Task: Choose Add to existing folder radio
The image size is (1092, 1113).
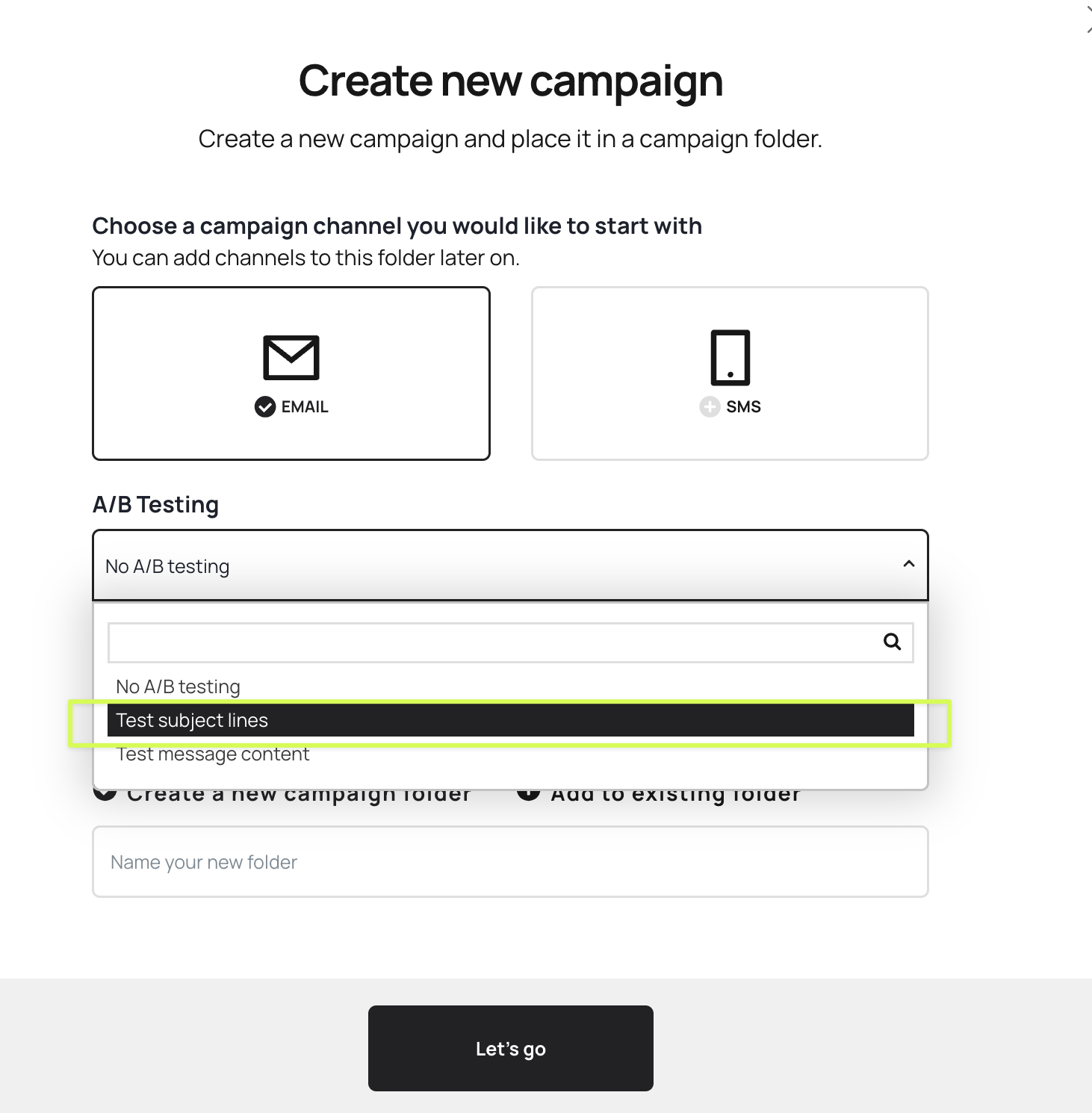Action: (529, 795)
